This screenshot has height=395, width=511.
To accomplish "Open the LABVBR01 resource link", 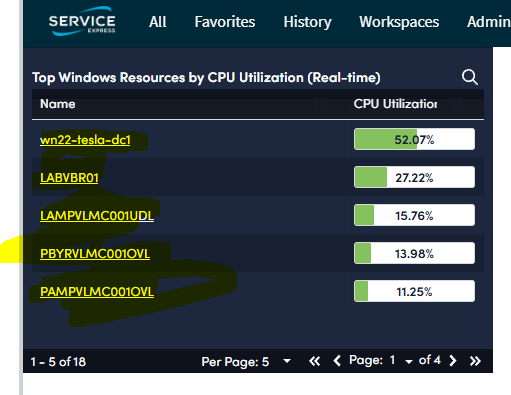I will click(x=69, y=178).
